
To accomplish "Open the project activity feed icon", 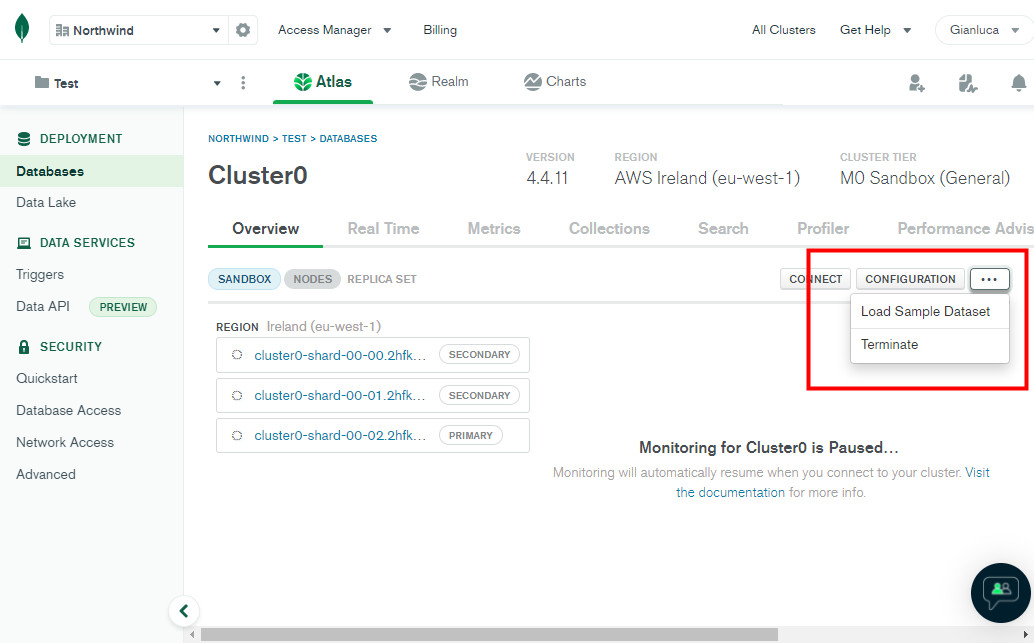I will [967, 83].
